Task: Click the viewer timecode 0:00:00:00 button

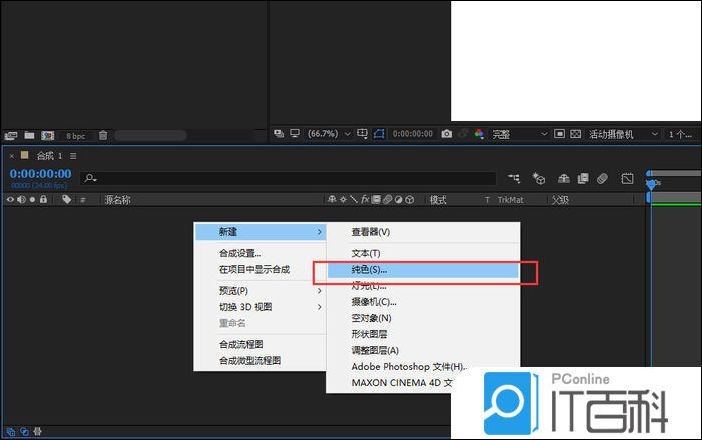Action: point(413,134)
